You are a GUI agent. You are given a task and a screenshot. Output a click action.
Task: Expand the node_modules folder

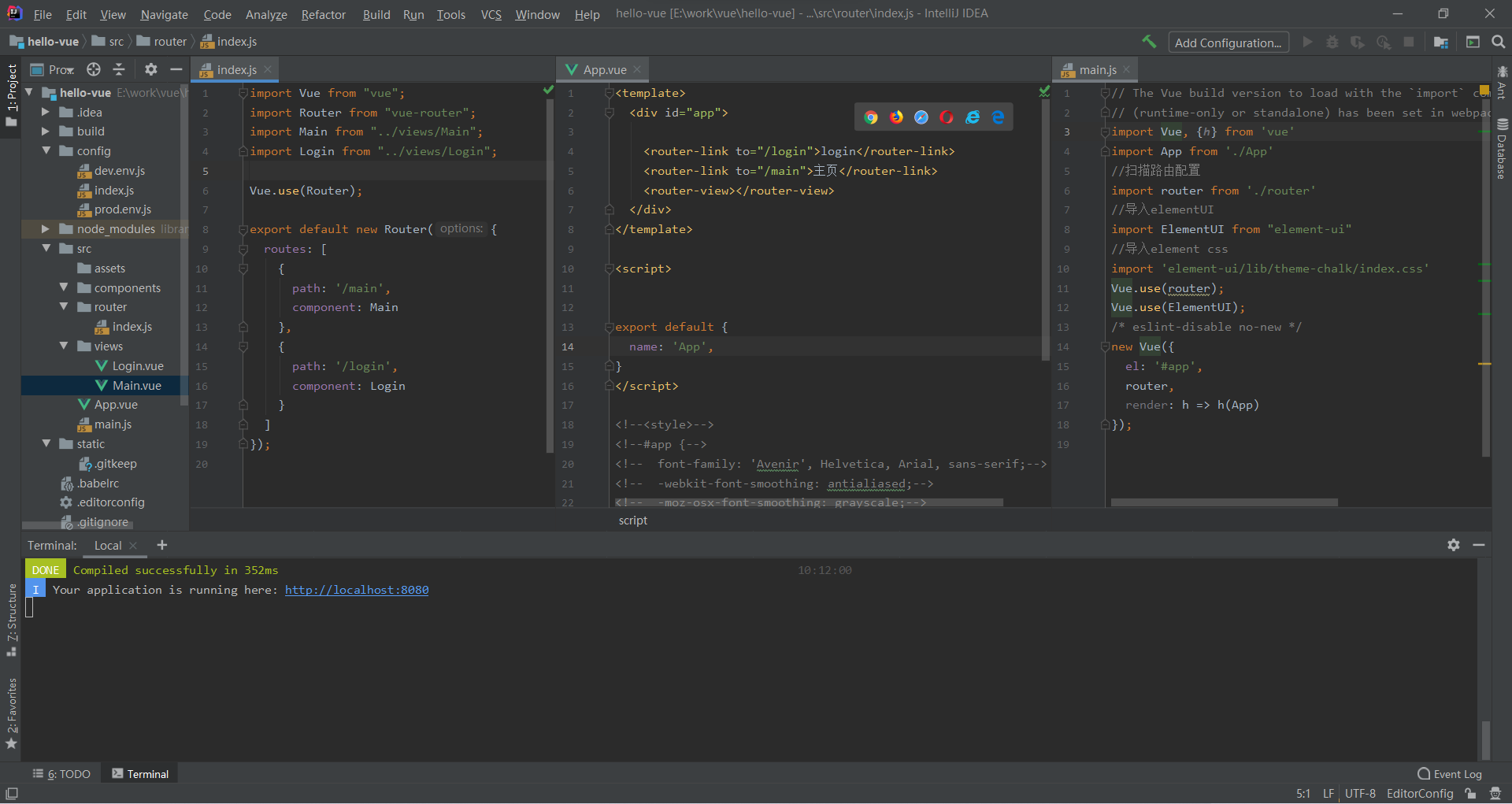click(x=46, y=229)
